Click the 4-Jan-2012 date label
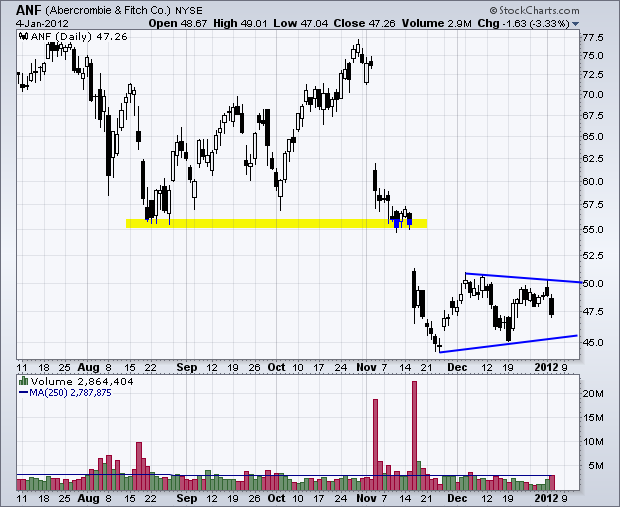 [42, 24]
